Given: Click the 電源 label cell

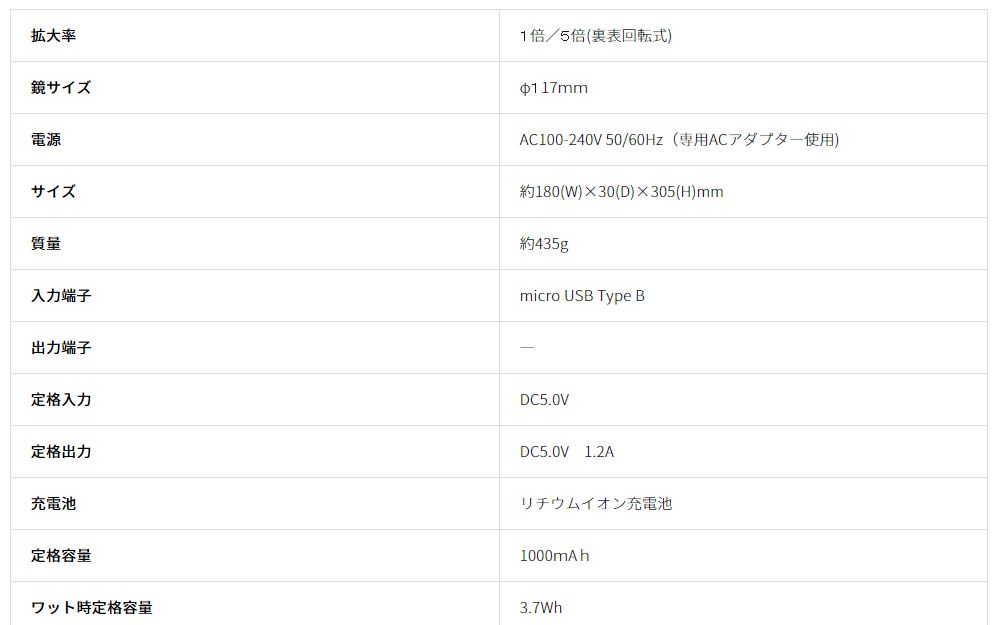Looking at the screenshot, I should click(46, 140).
